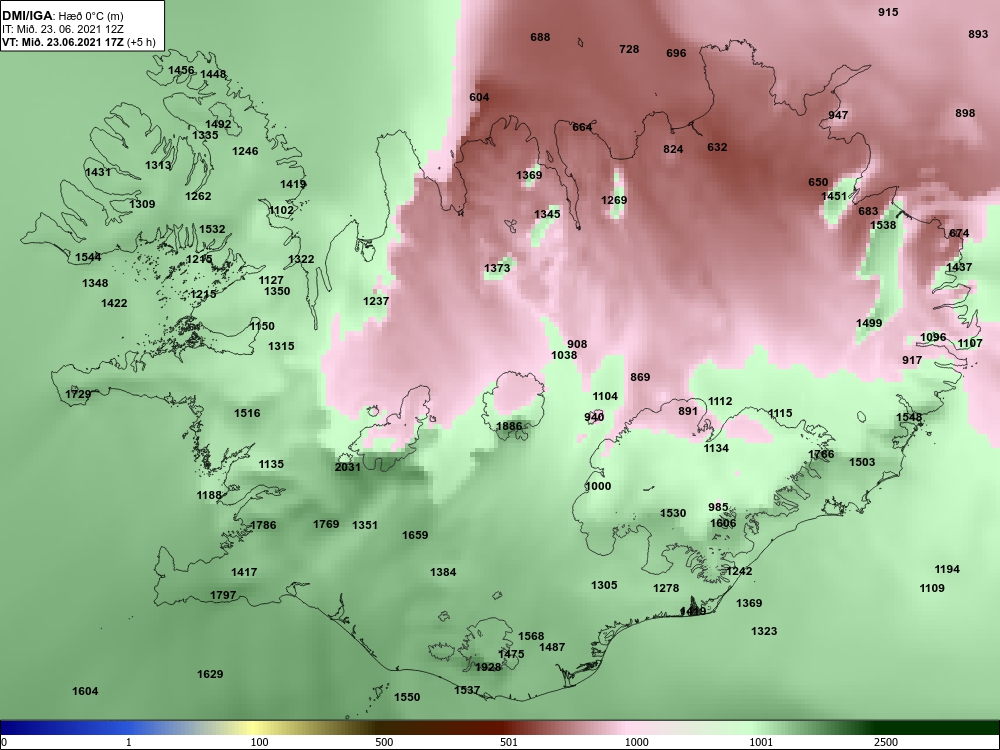Click the 869 height label

[x=640, y=377]
